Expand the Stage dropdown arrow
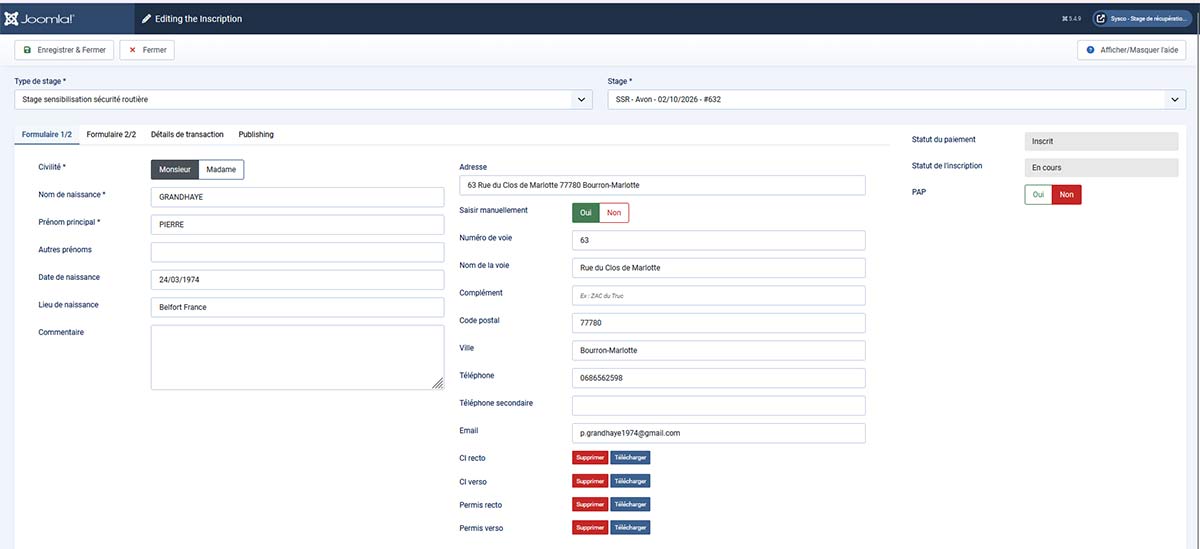Screen dimensions: 1200x549 tap(1174, 99)
